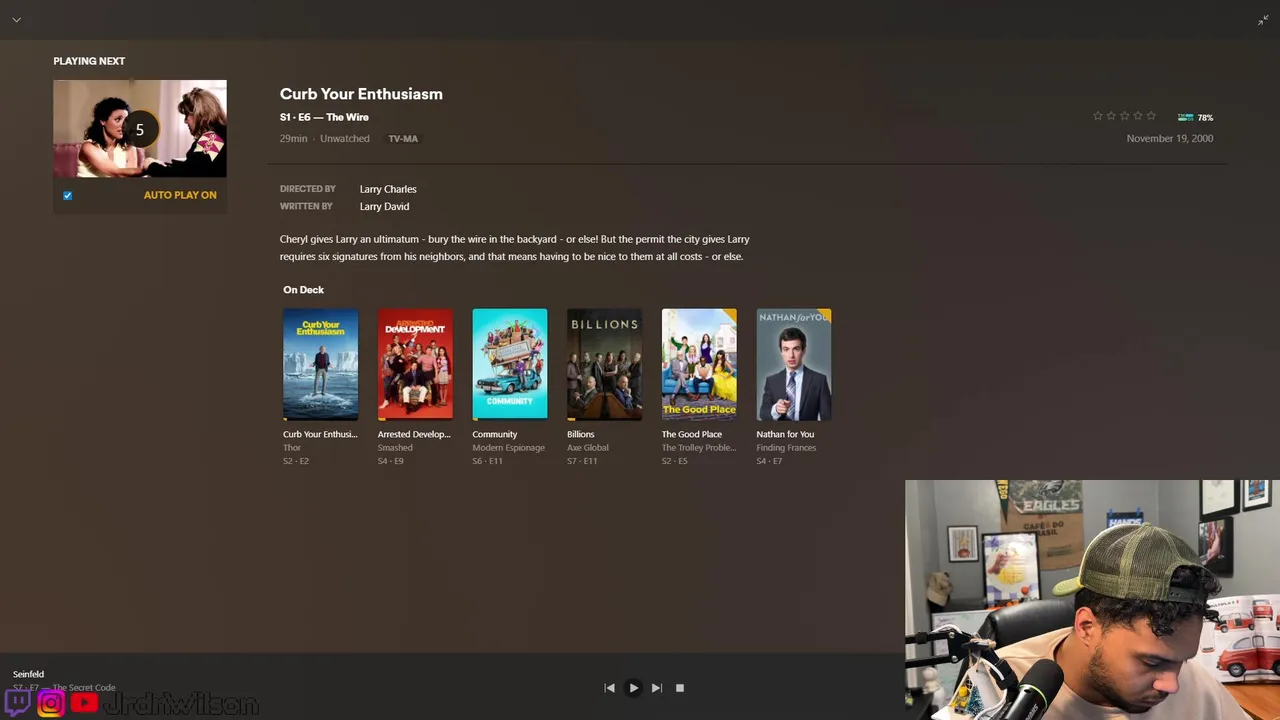Click the 'Smashed' episode title
This screenshot has width=1280, height=720.
point(395,448)
